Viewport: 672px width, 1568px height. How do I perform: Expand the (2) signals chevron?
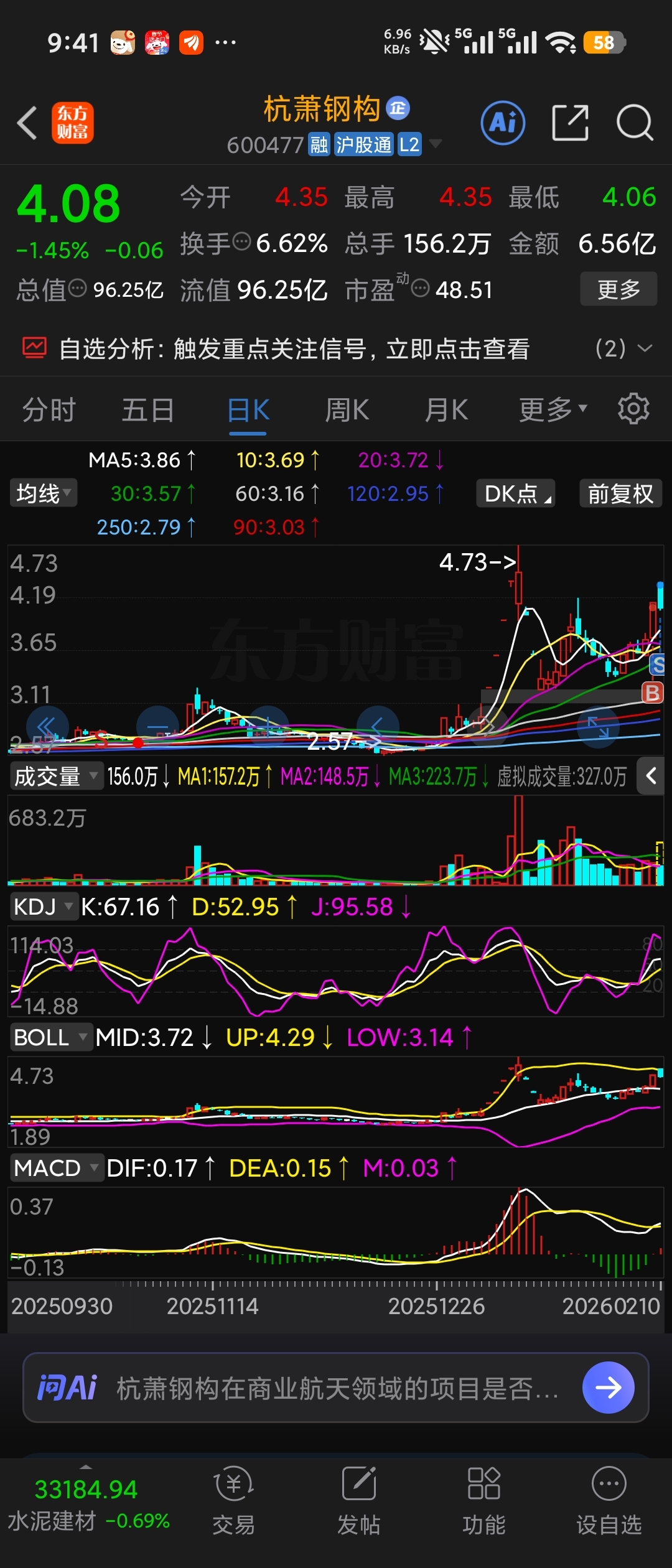645,348
